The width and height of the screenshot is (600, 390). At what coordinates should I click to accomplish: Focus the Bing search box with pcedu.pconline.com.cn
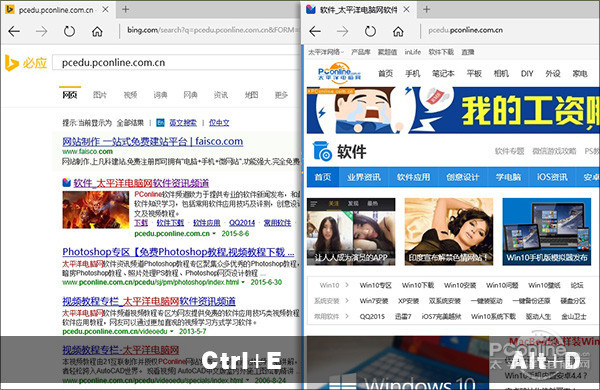tap(176, 63)
